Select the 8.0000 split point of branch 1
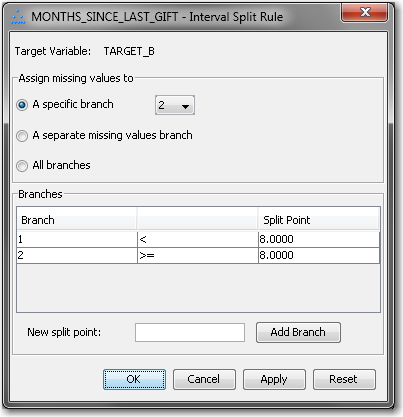 coord(319,239)
